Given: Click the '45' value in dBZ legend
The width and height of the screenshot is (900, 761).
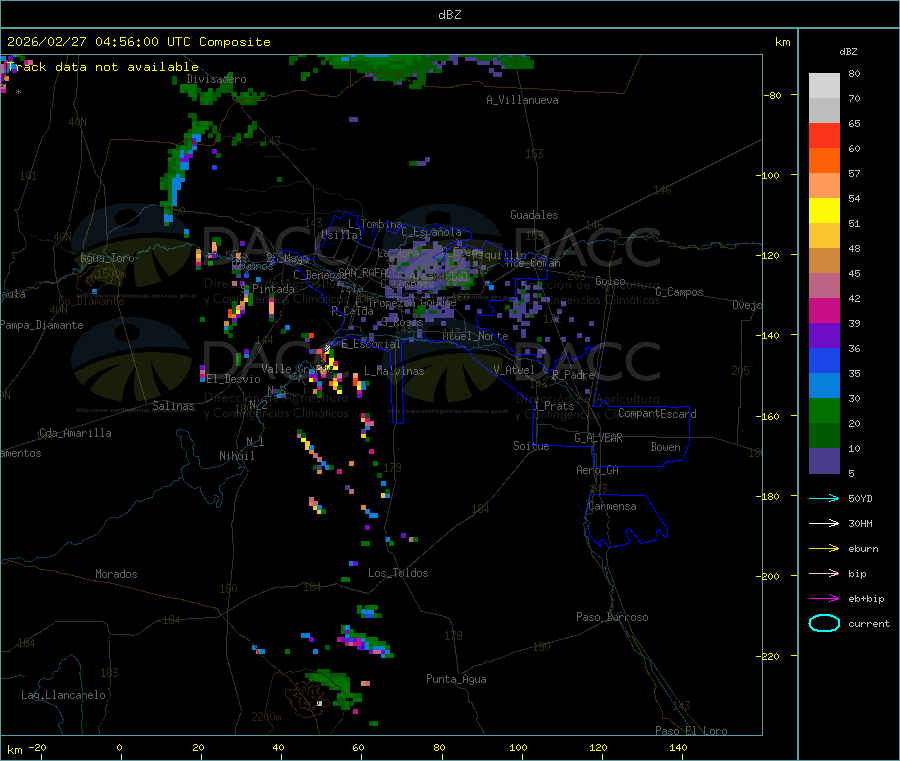Looking at the screenshot, I should point(854,273).
